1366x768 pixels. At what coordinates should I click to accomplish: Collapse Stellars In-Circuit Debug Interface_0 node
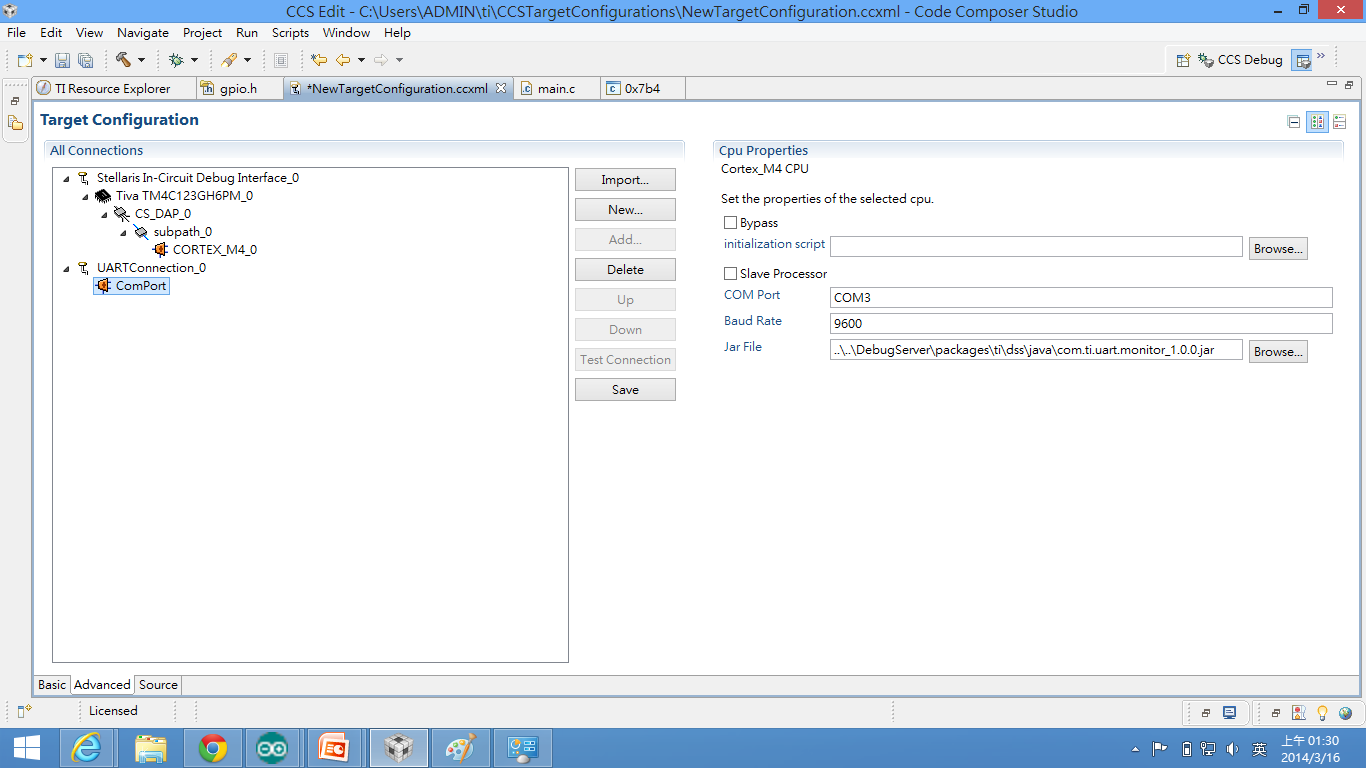(66, 179)
